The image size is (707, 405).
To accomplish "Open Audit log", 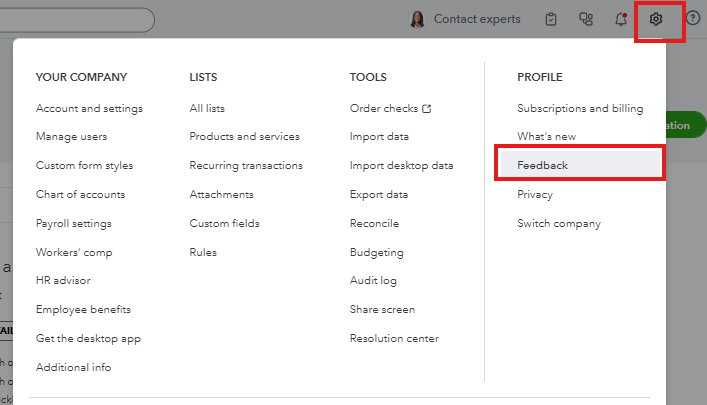I will 373,281.
